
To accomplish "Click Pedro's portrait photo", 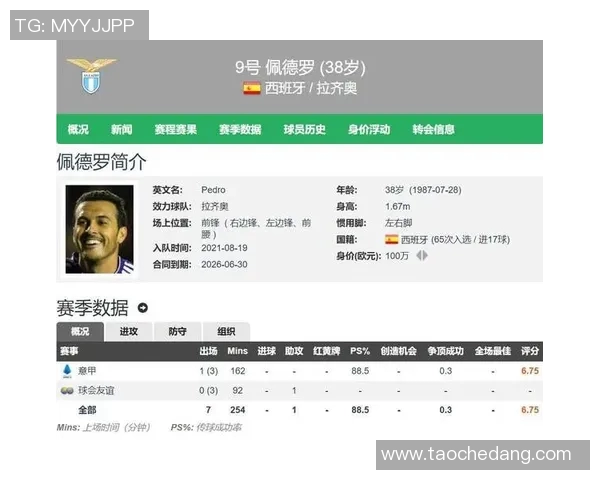I will click(99, 229).
